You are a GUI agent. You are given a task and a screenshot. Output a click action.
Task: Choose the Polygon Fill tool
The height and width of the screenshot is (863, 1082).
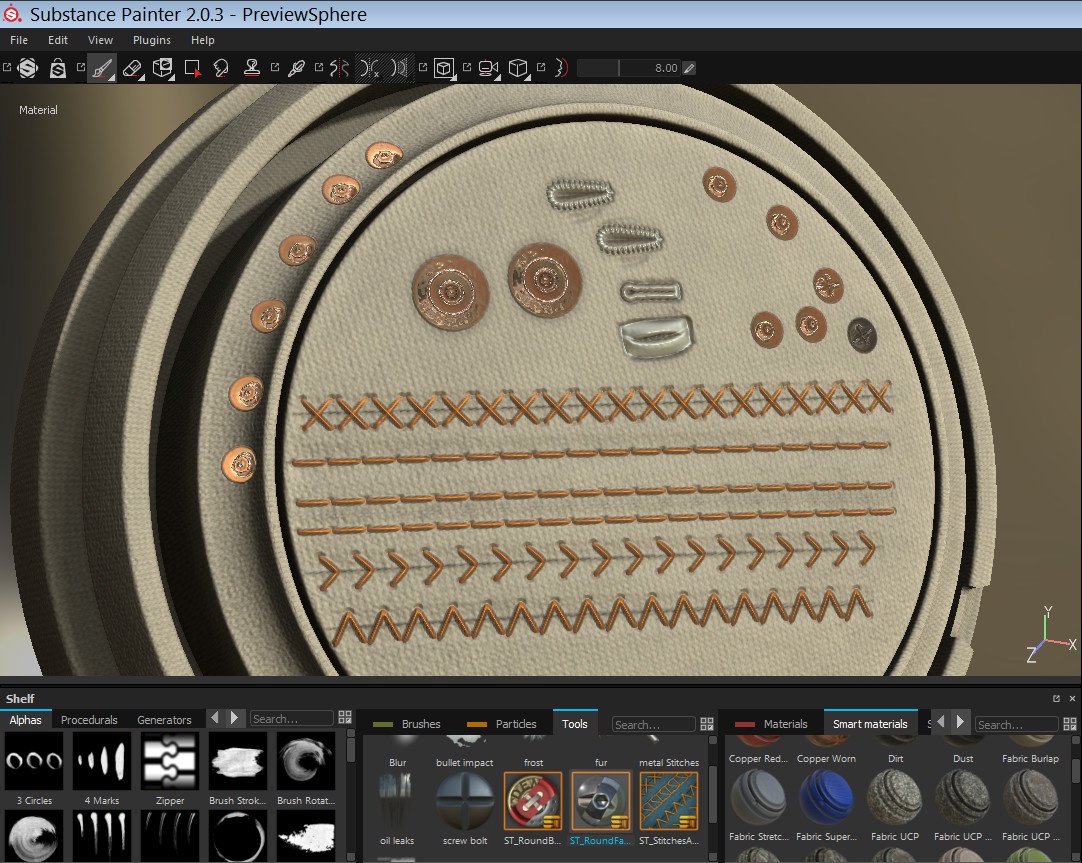click(x=193, y=68)
